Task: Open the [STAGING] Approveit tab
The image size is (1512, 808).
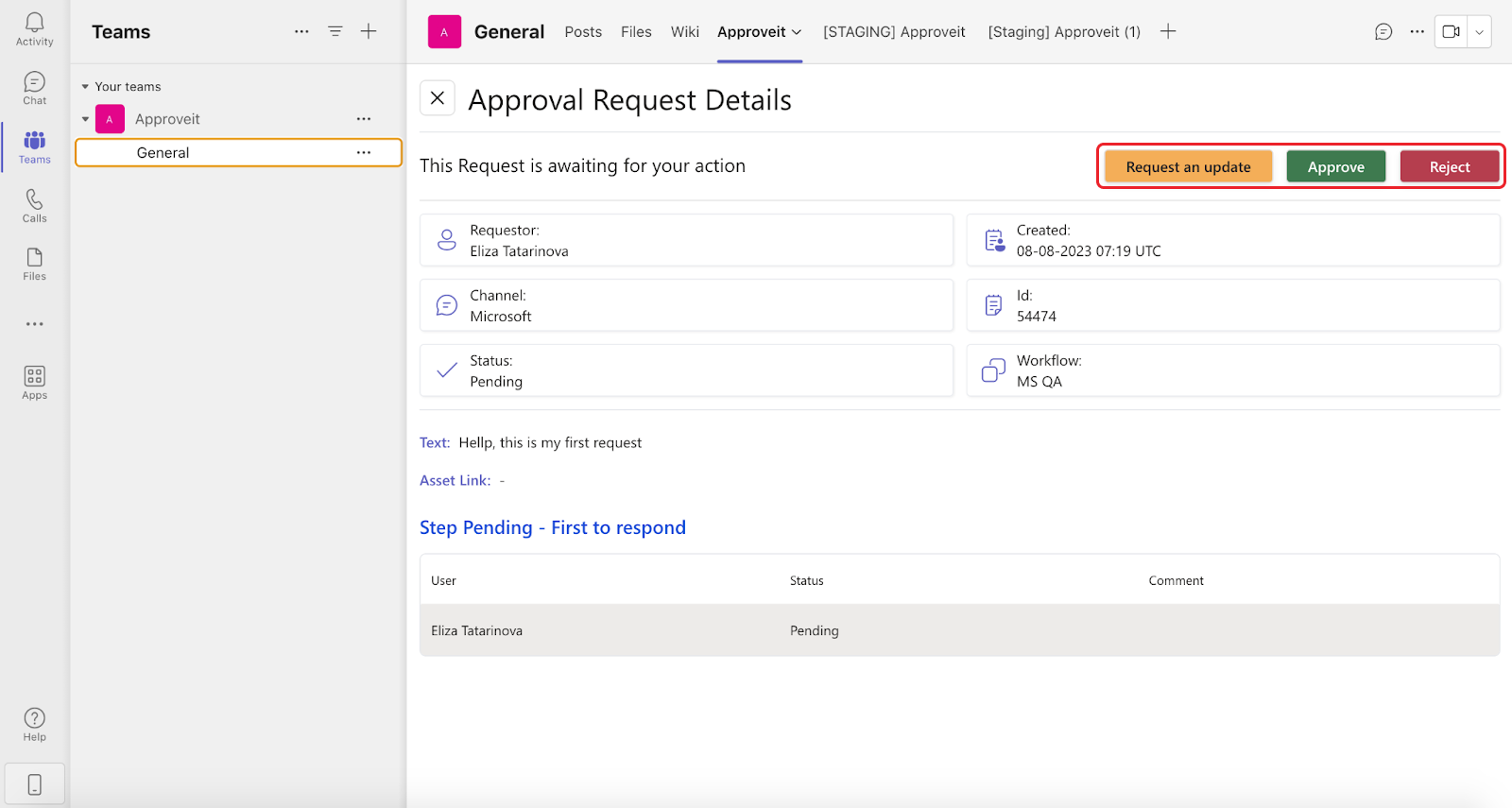Action: [x=894, y=31]
